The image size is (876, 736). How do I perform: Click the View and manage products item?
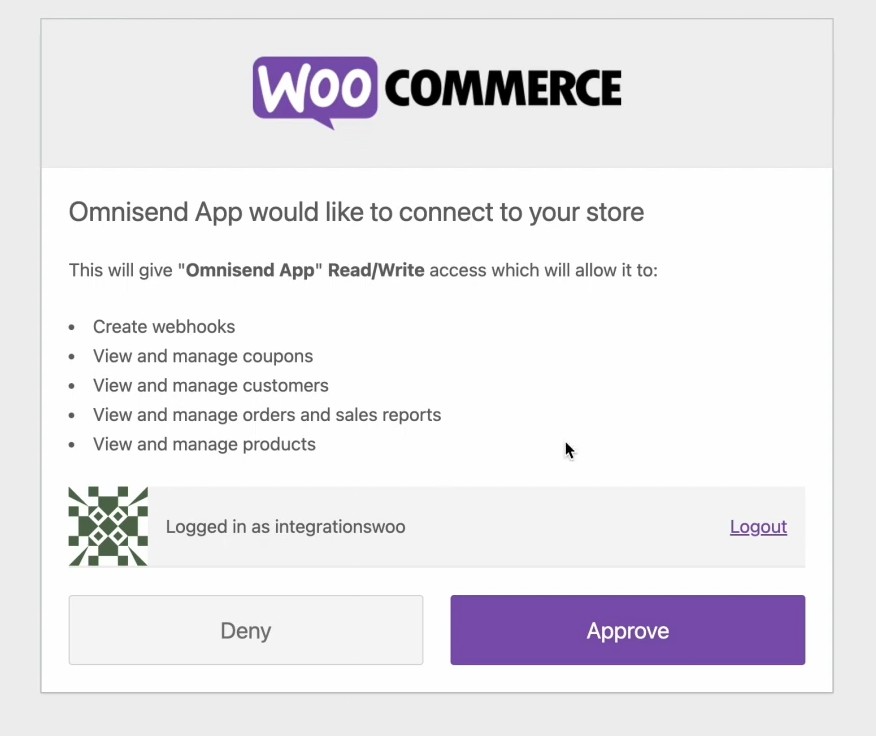pyautogui.click(x=204, y=444)
